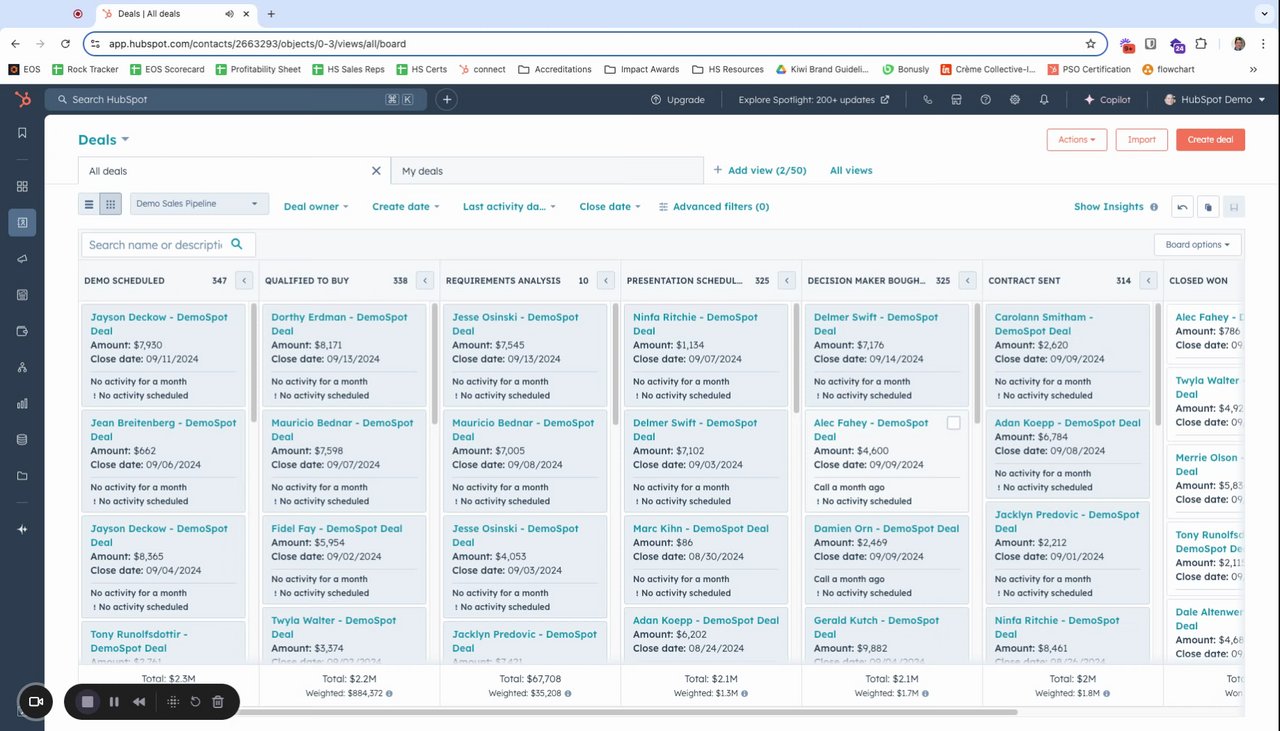Open Advanced filters (0)

point(714,207)
